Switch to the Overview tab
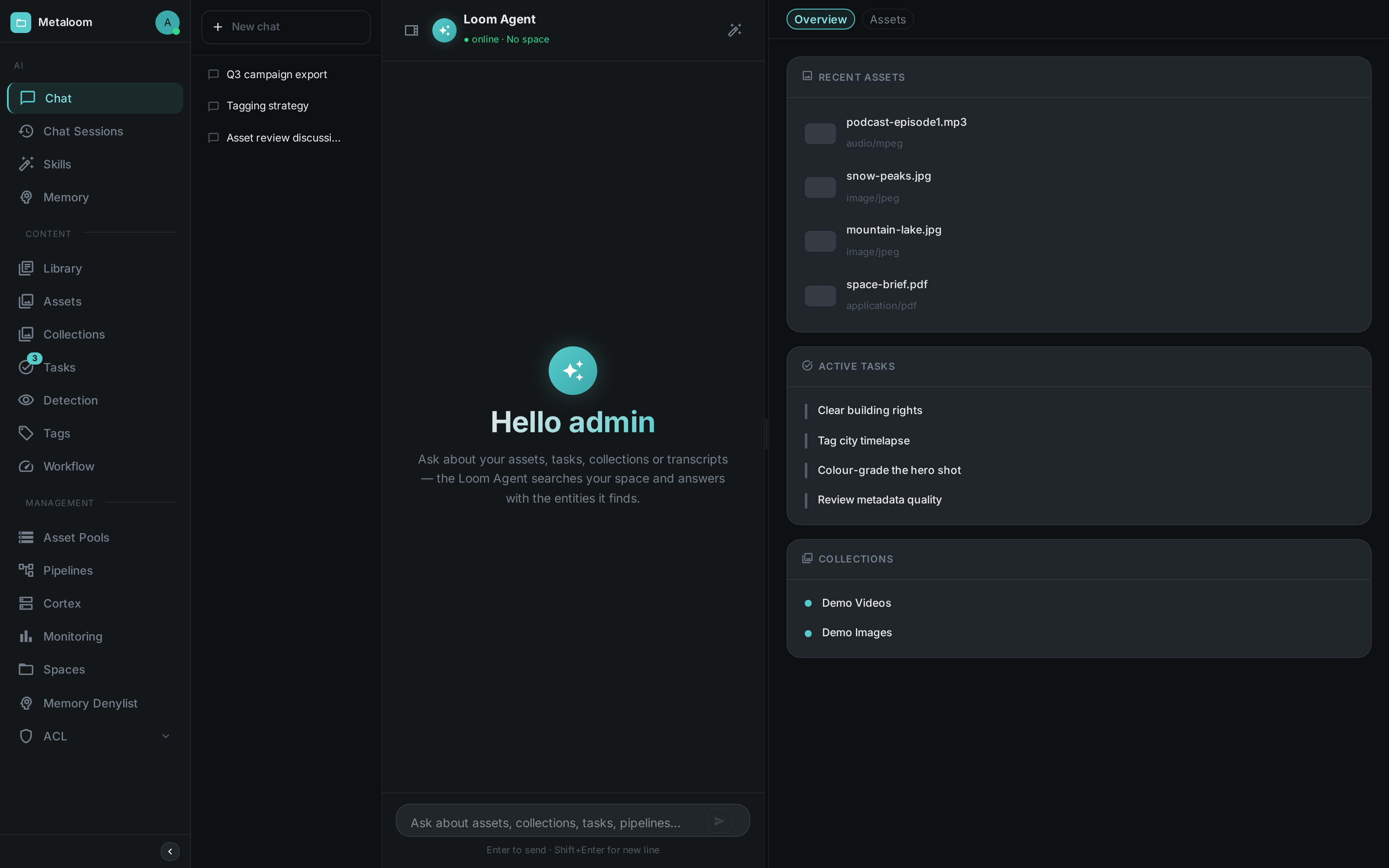This screenshot has height=868, width=1389. pos(820,20)
